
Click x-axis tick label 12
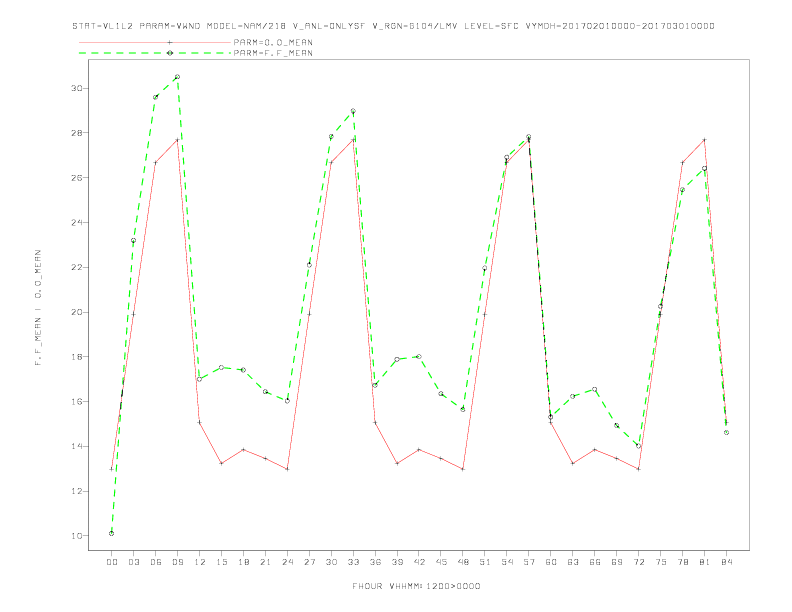click(x=200, y=562)
